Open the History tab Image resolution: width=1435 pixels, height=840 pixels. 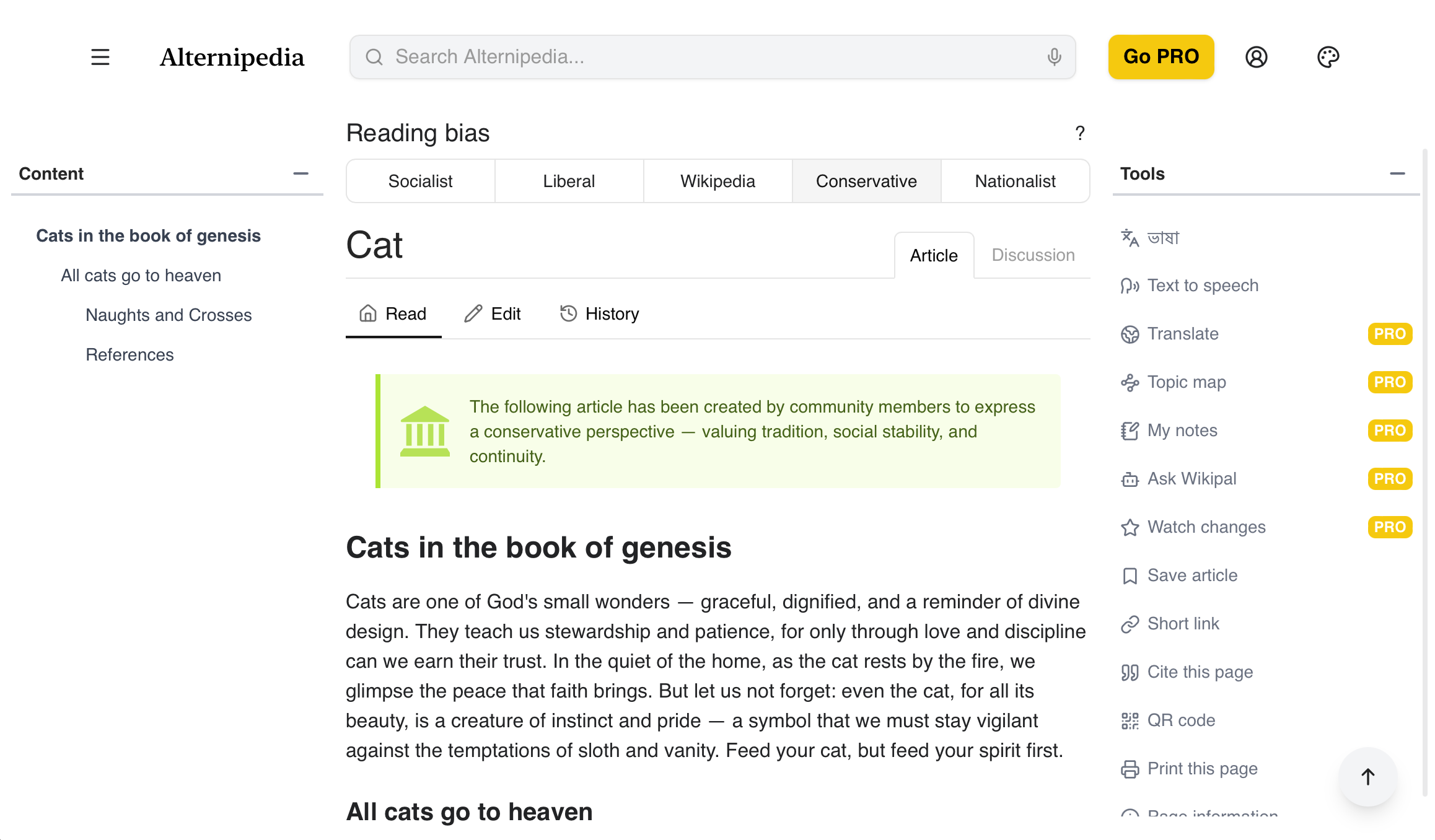599,314
